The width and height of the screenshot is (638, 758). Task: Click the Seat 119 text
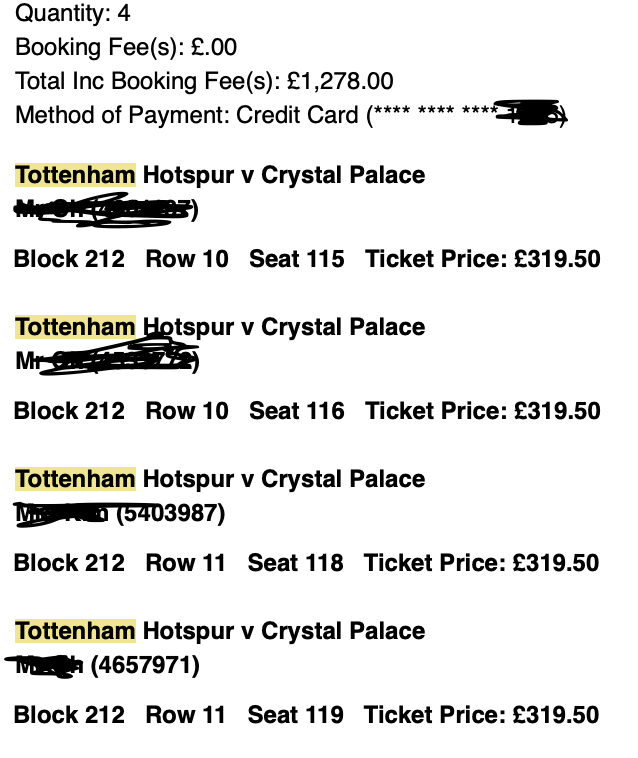coord(295,714)
